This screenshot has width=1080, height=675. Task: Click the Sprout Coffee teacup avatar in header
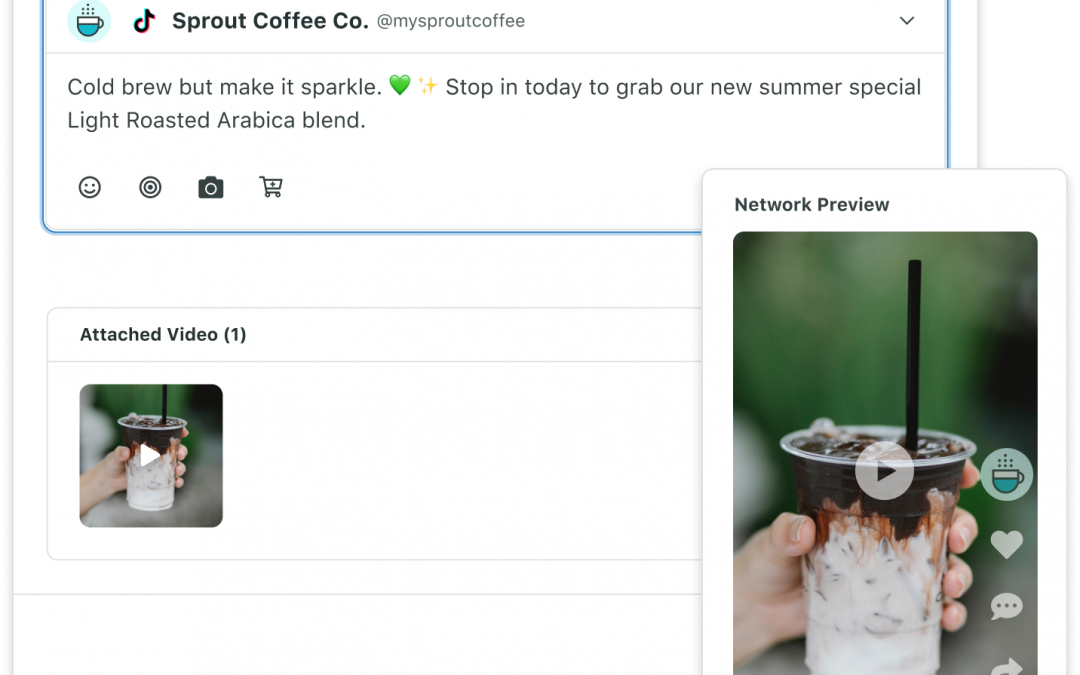pos(89,21)
